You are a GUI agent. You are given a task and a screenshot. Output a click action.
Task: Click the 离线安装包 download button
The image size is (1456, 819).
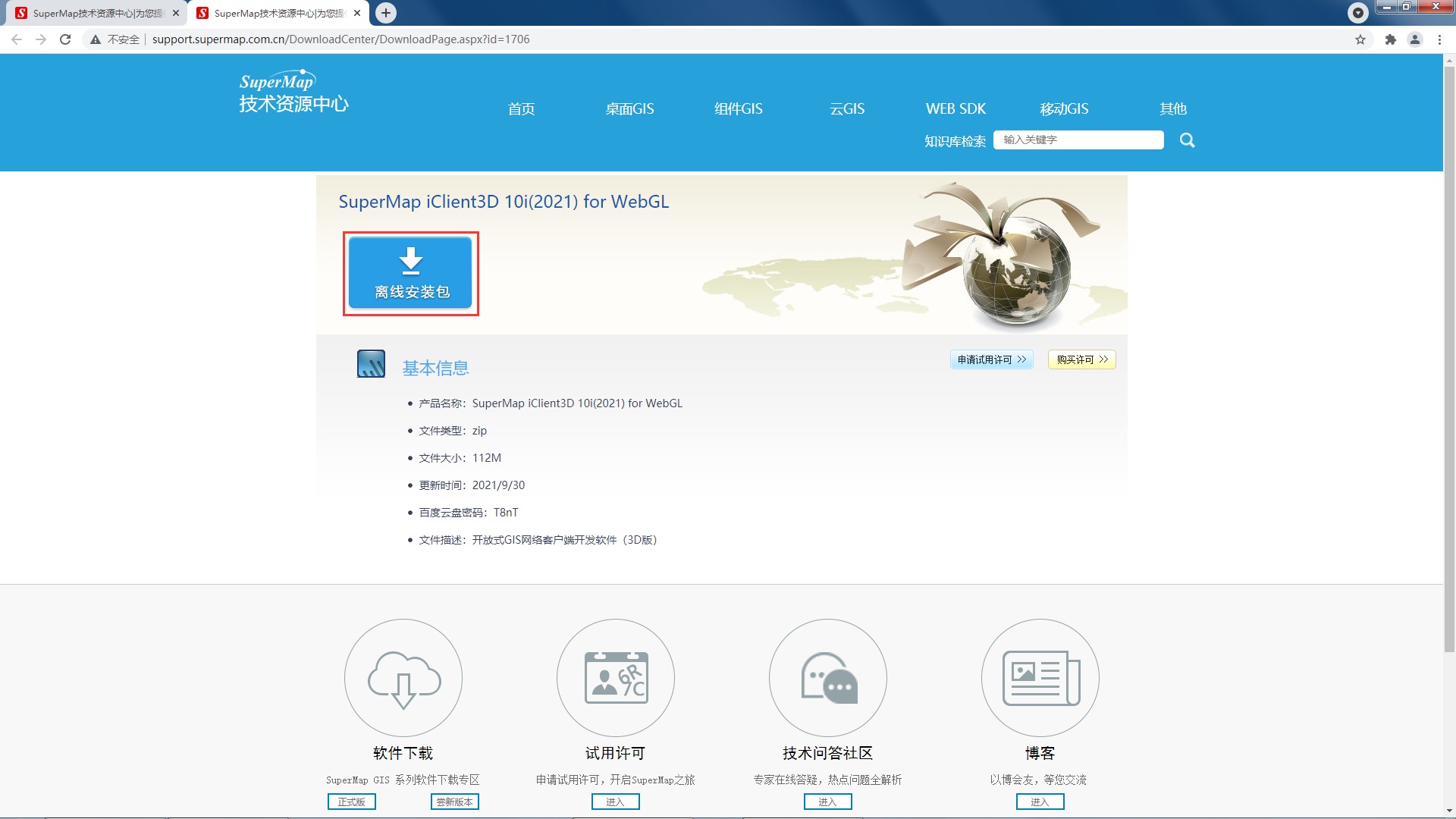coord(410,273)
